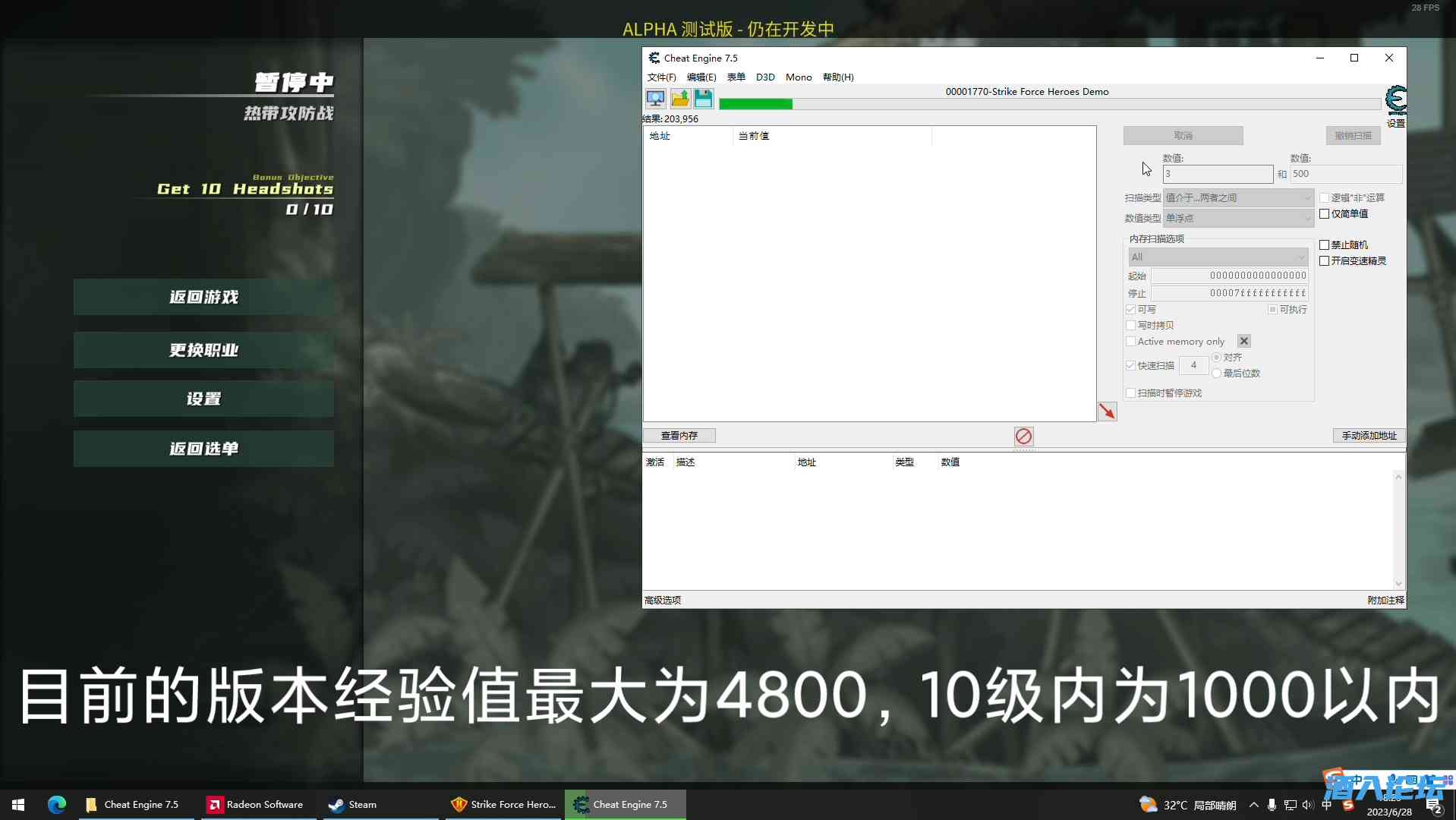Viewport: 1456px width, 820px height.
Task: Click the X next to Active memory only
Action: (1243, 341)
